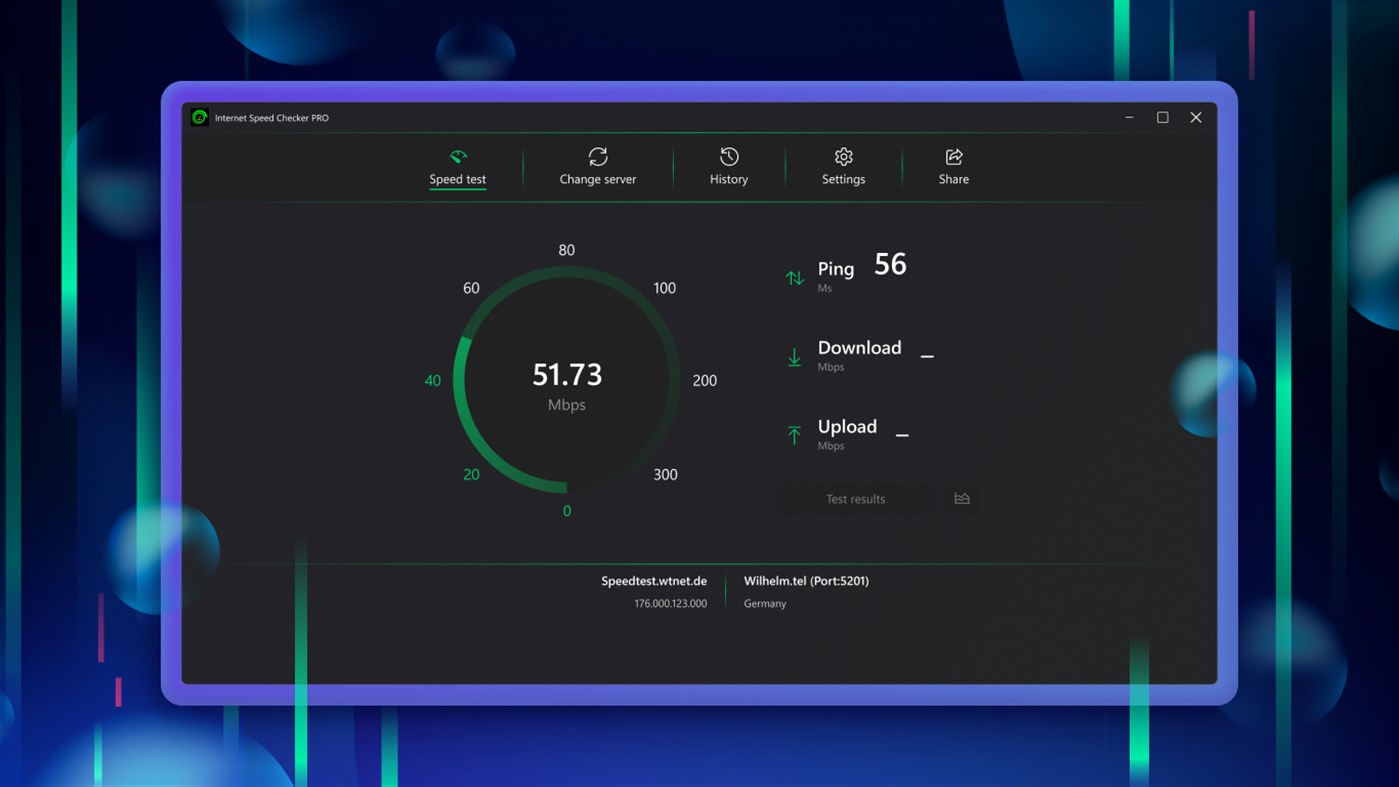Image resolution: width=1399 pixels, height=787 pixels.
Task: Click the 51.73 speed reading in gauge
Action: pos(567,374)
